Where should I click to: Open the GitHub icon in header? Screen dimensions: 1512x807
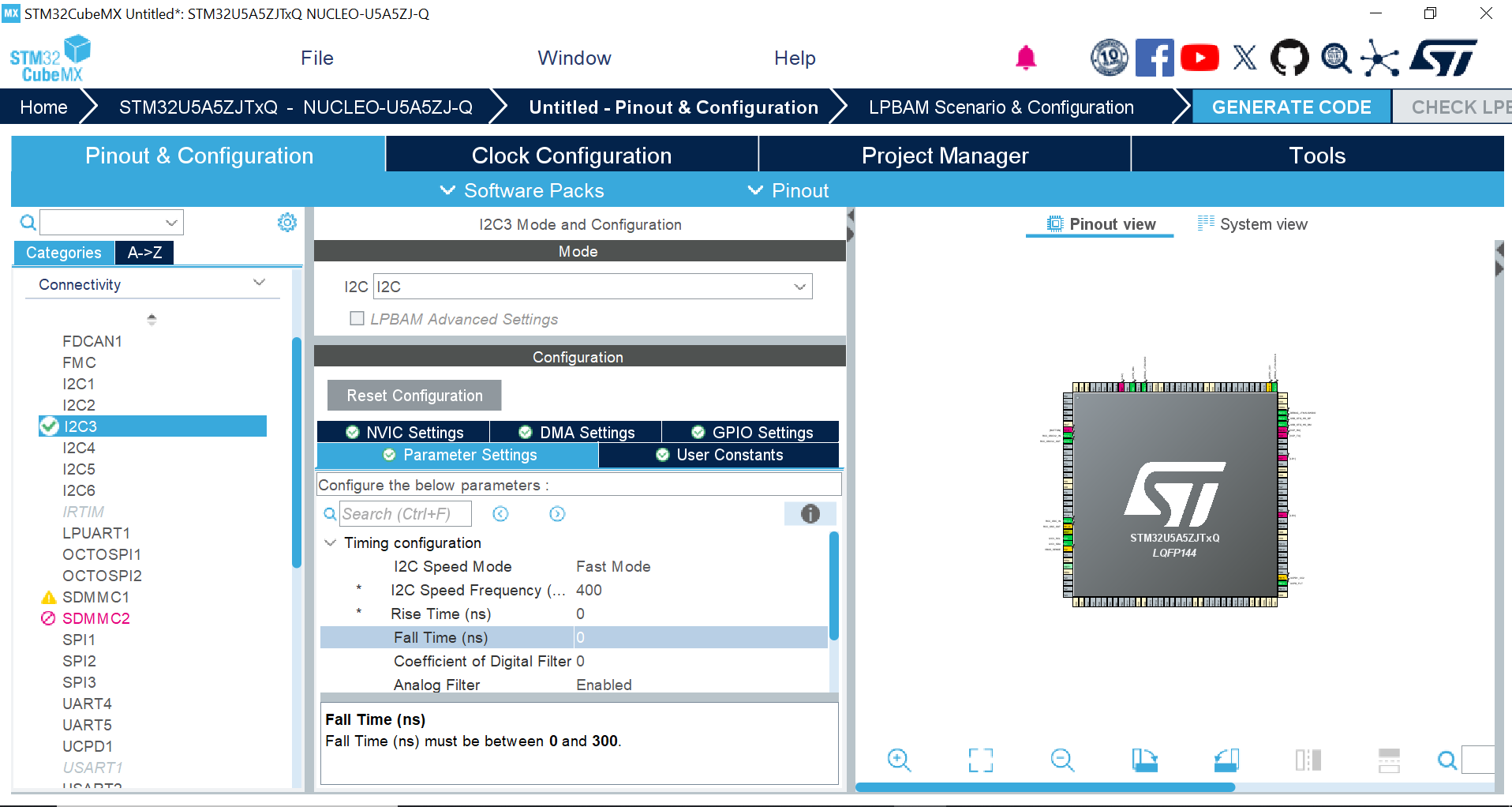tap(1289, 58)
